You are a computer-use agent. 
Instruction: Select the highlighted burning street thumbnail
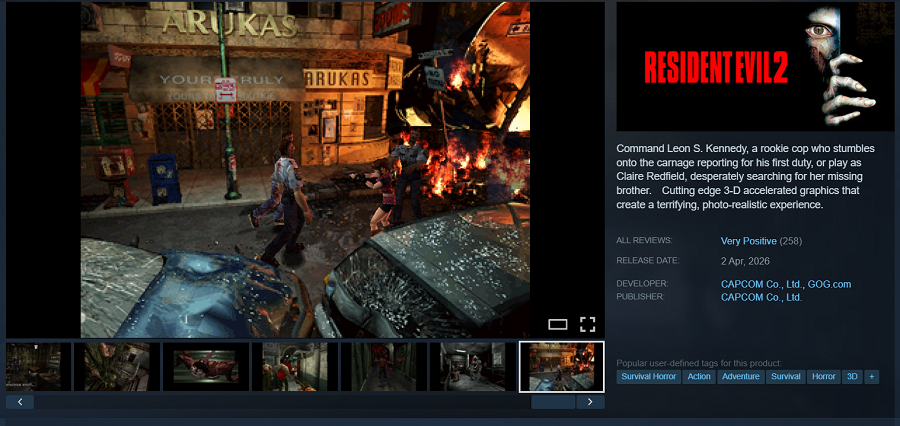[x=561, y=367]
